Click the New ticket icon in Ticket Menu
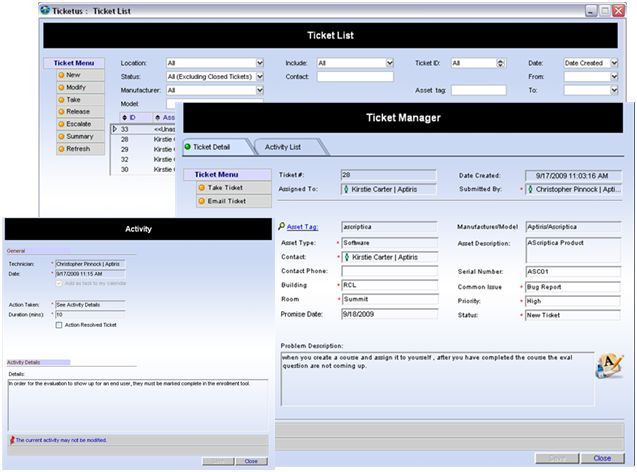The width and height of the screenshot is (637, 472). (x=61, y=75)
